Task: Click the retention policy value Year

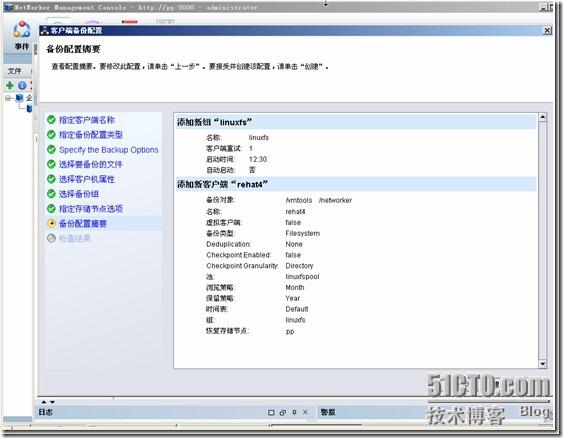Action: pos(293,298)
